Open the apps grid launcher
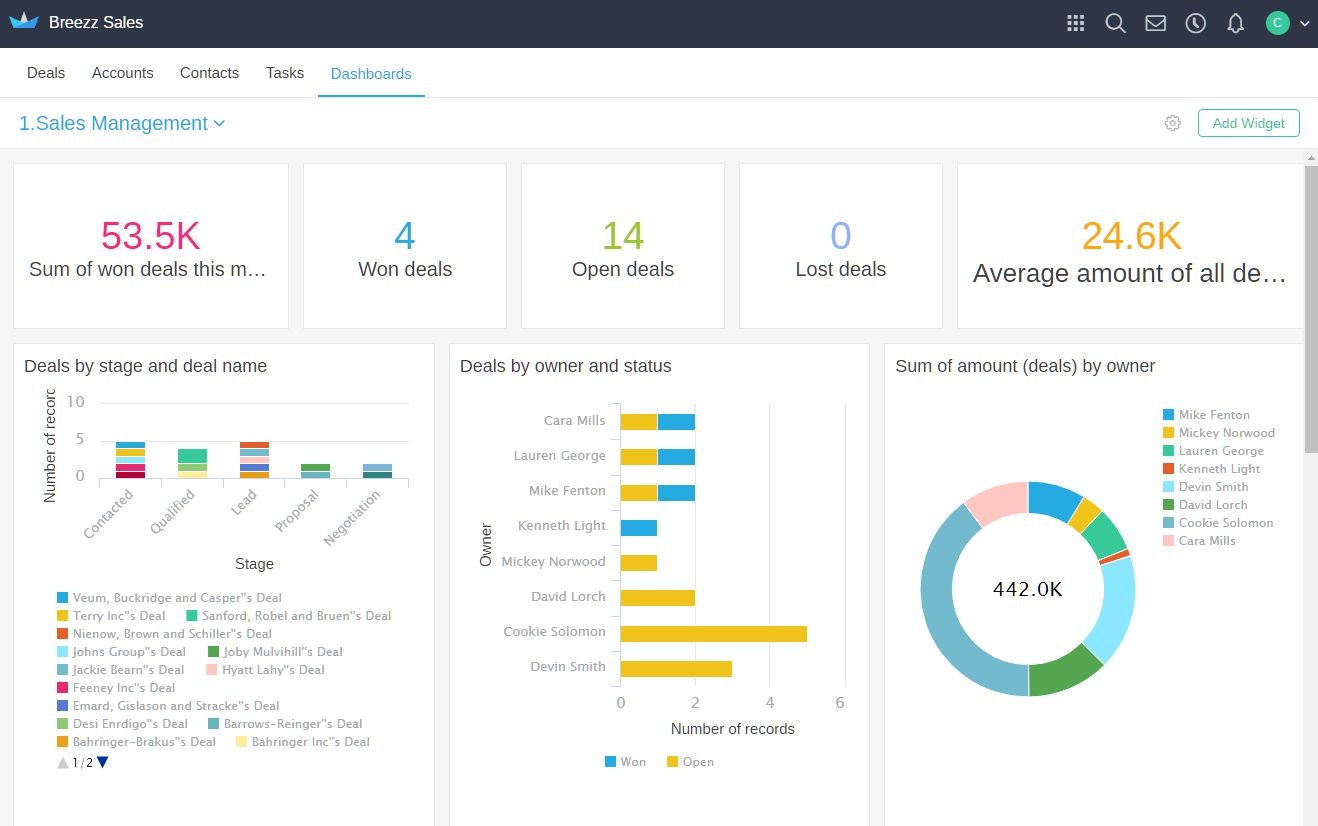 click(1075, 22)
